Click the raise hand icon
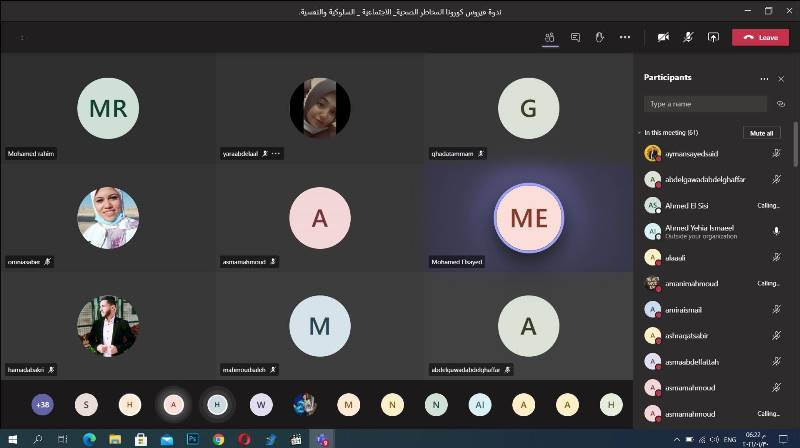Image resolution: width=800 pixels, height=448 pixels. [x=600, y=37]
